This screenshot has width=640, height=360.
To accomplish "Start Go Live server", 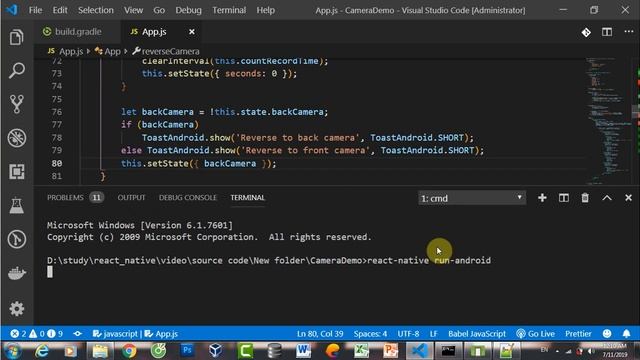I will [x=536, y=334].
